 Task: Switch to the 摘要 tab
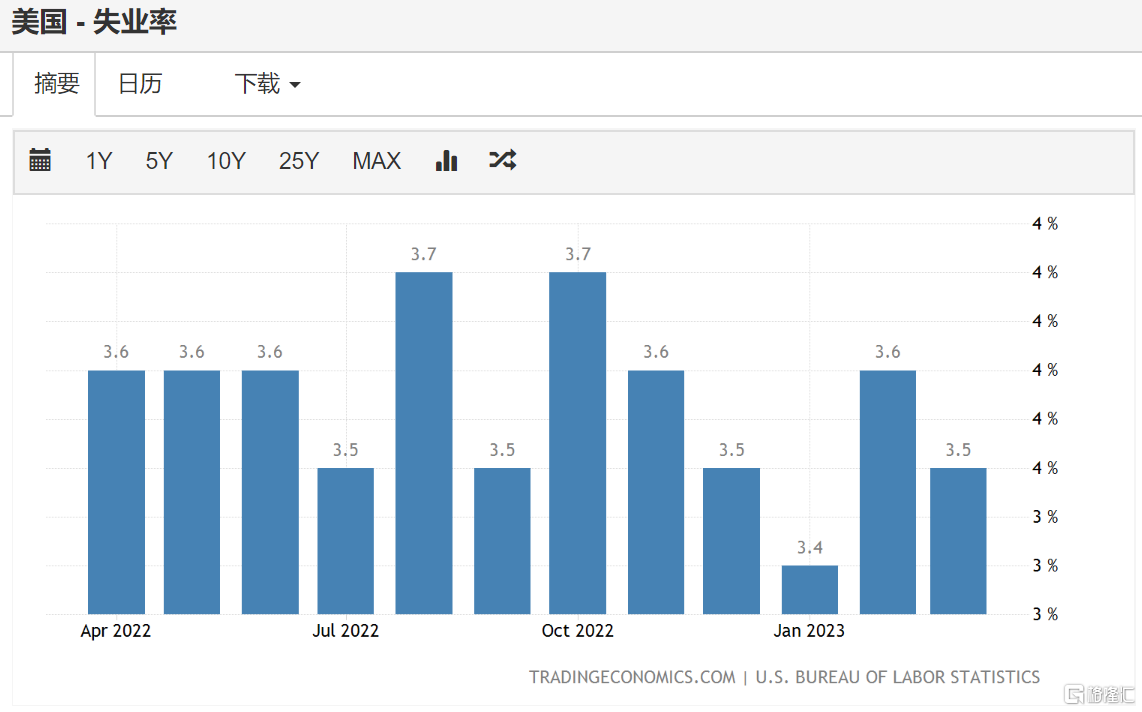coord(56,84)
